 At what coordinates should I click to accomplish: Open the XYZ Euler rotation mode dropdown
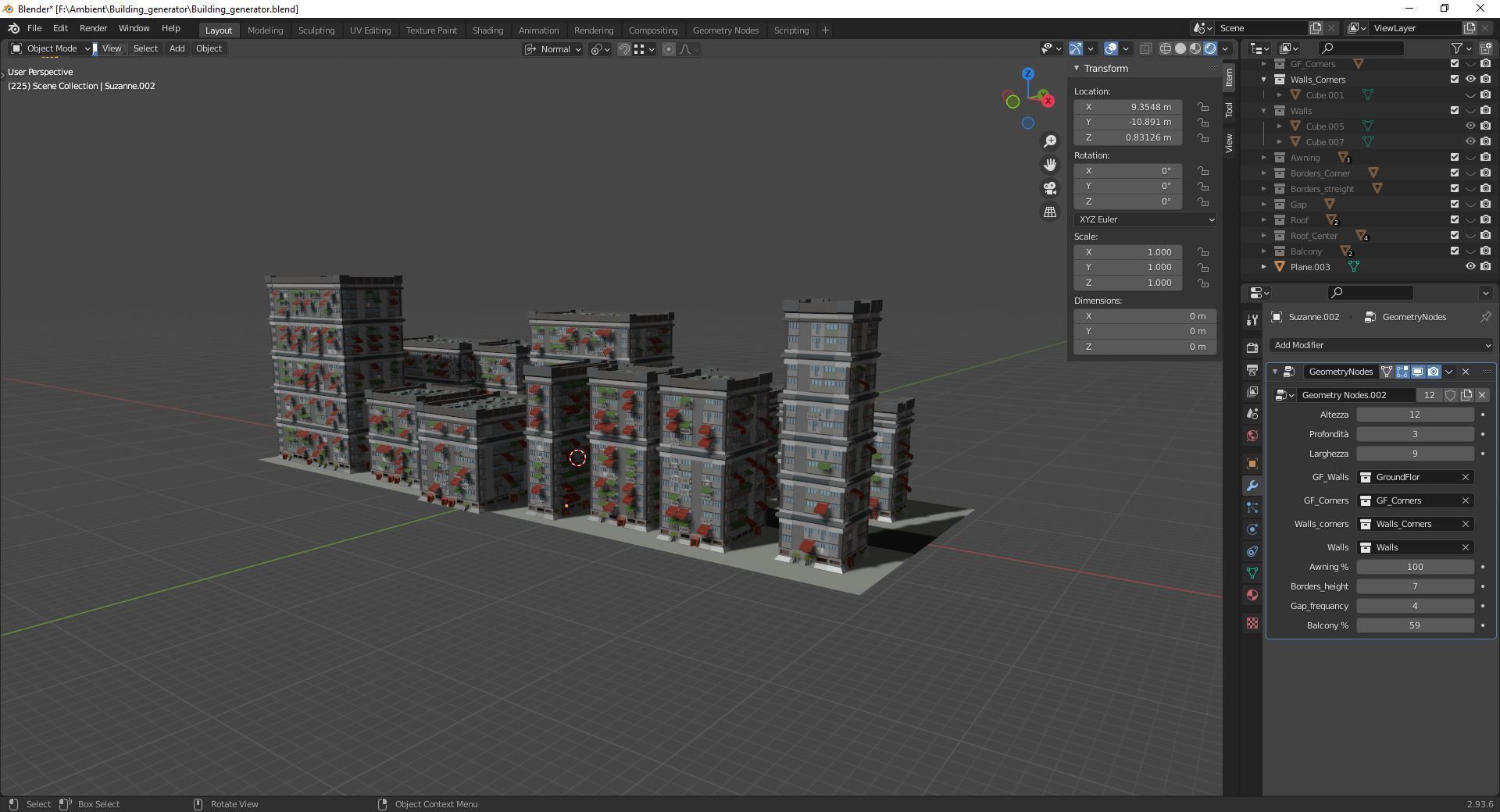[1145, 219]
